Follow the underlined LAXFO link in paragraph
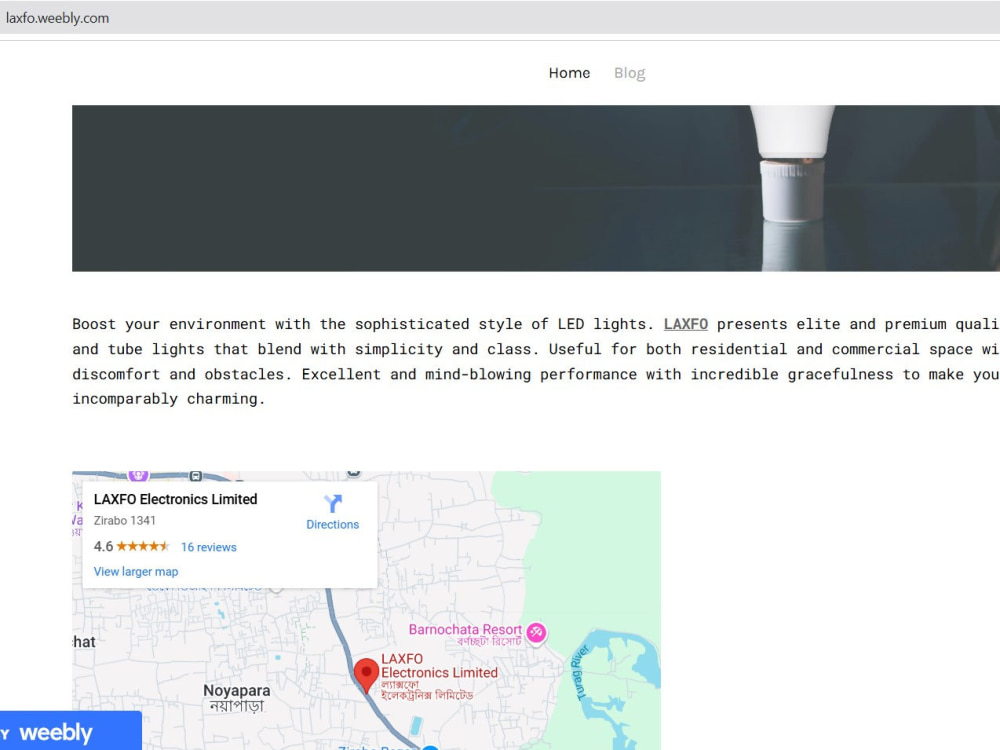The image size is (1000, 750). pos(686,324)
